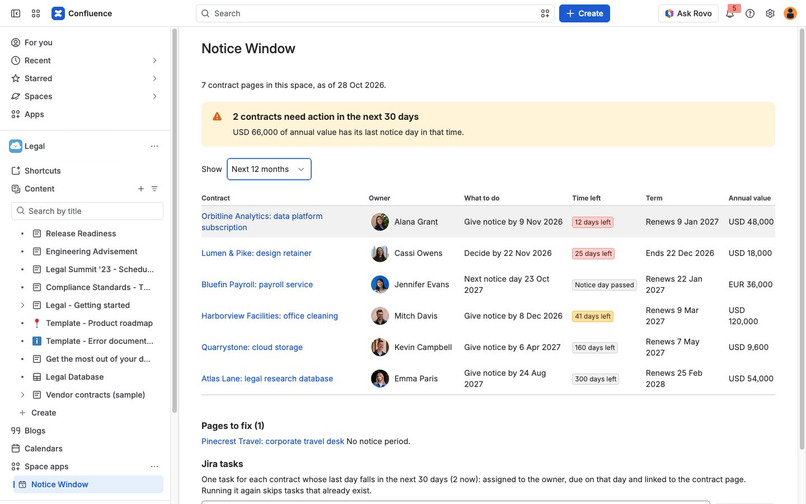Expand Vendor contracts (sample) tree item
Viewport: 806px width, 504px height.
(x=22, y=395)
